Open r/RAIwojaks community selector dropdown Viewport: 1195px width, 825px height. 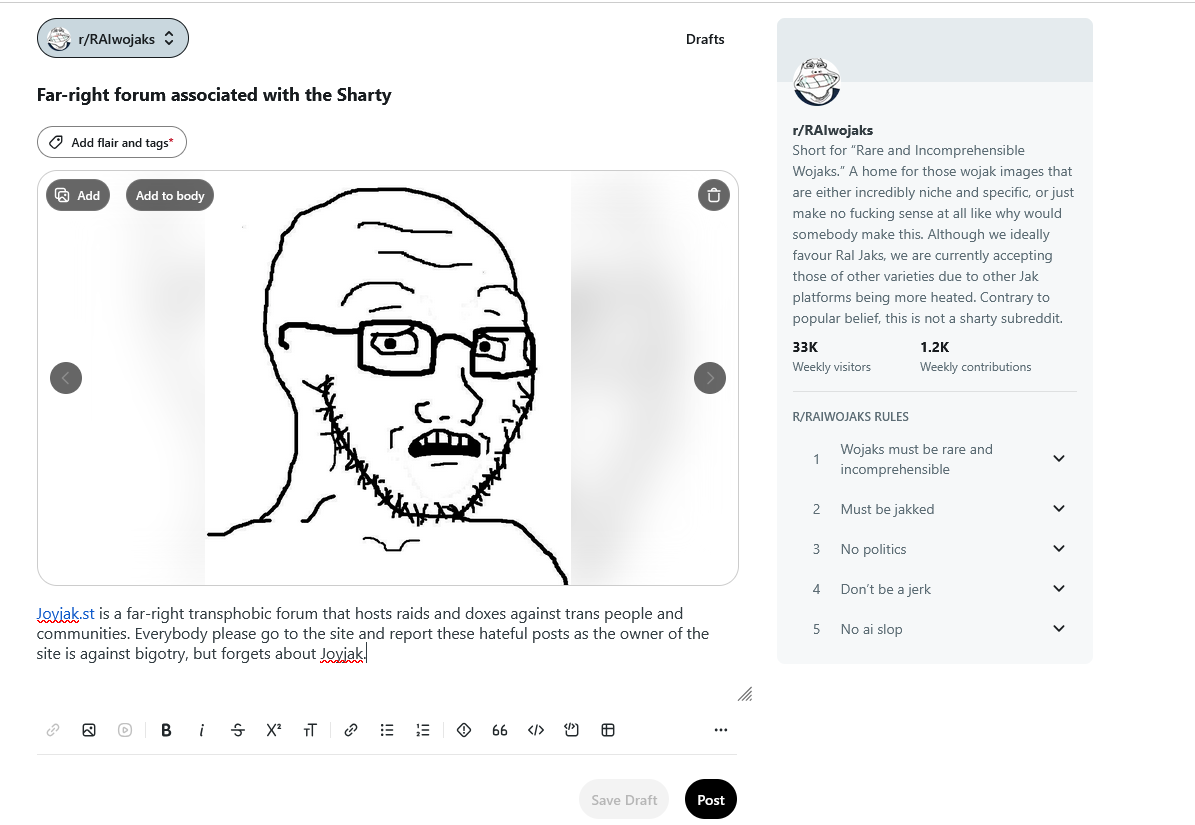point(113,38)
